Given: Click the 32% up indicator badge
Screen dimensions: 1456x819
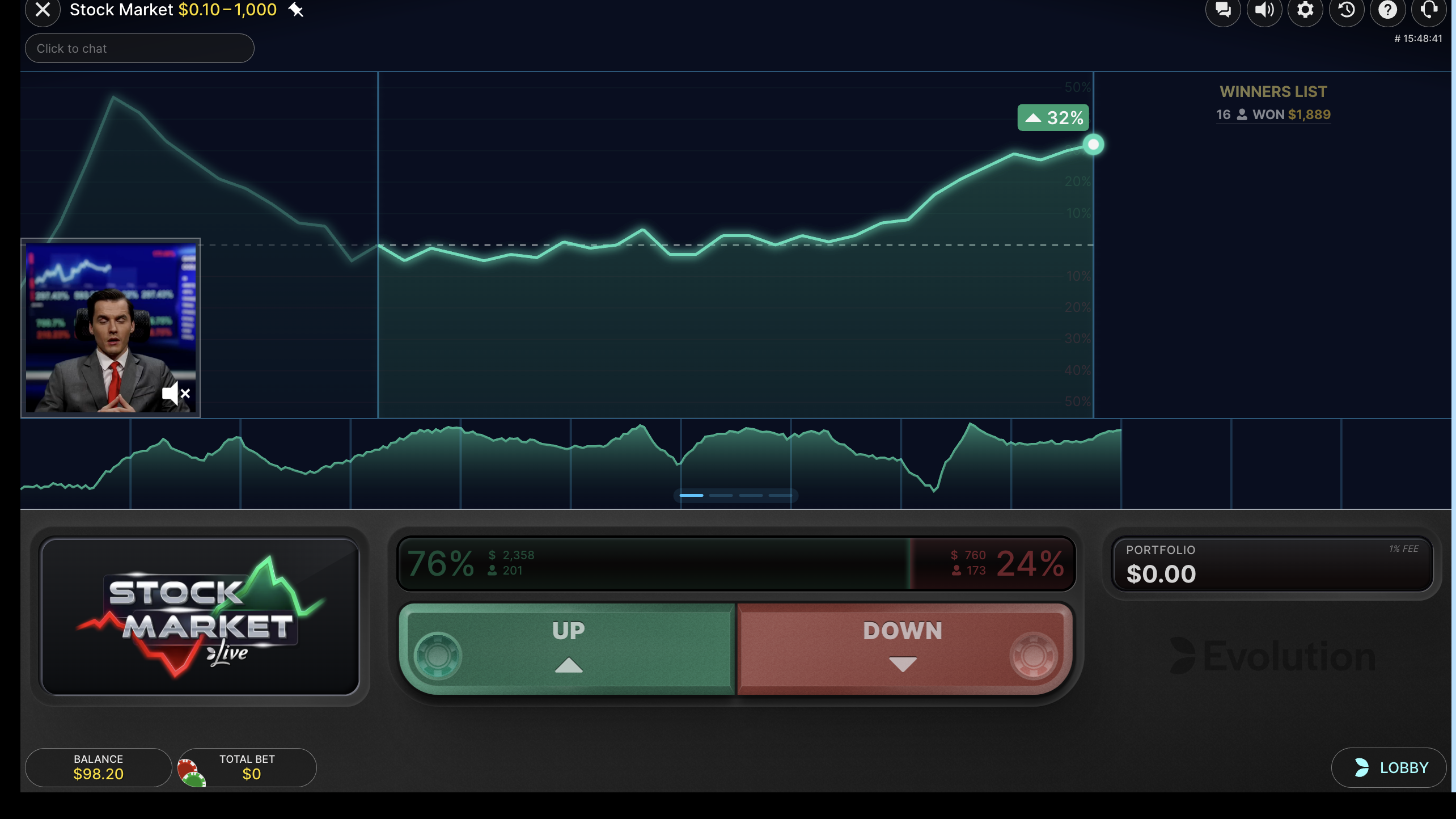Looking at the screenshot, I should 1053,117.
